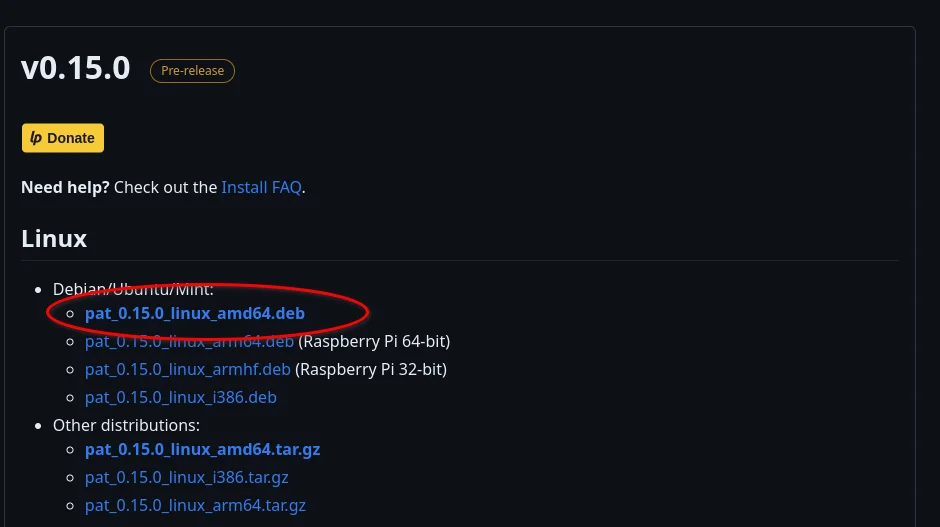The image size is (940, 527).
Task: Download pat_0.15.0_linux_arm64.tar.gz archive
Action: tap(195, 505)
